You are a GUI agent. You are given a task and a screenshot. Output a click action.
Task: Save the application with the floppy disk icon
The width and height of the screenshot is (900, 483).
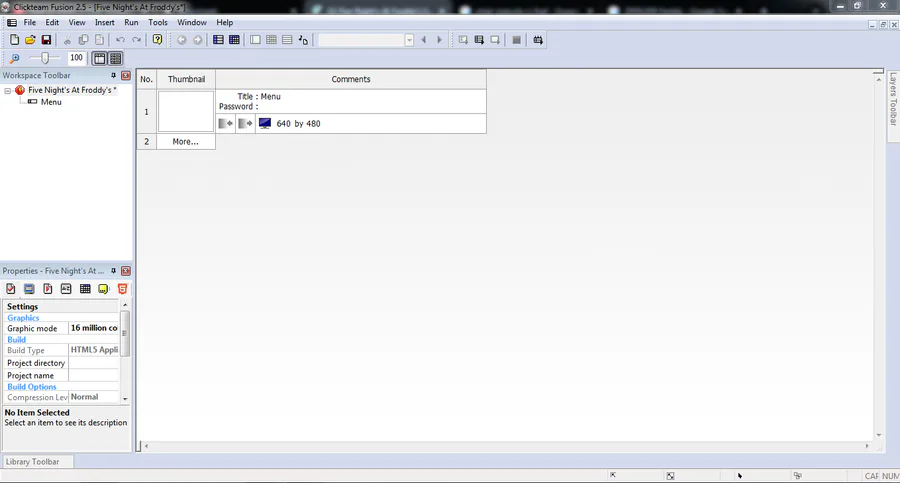[46, 40]
